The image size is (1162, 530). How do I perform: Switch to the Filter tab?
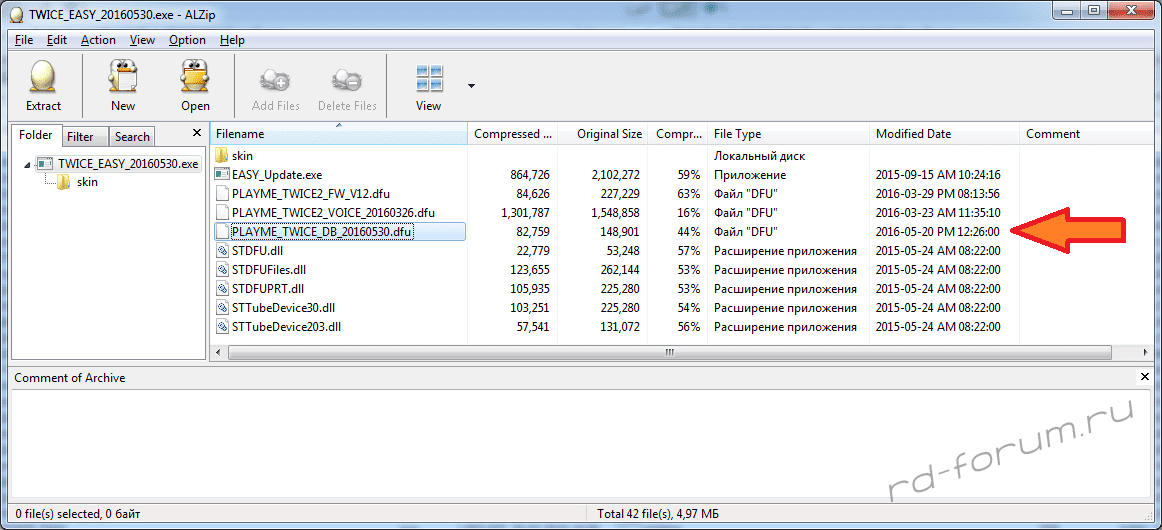(80, 137)
